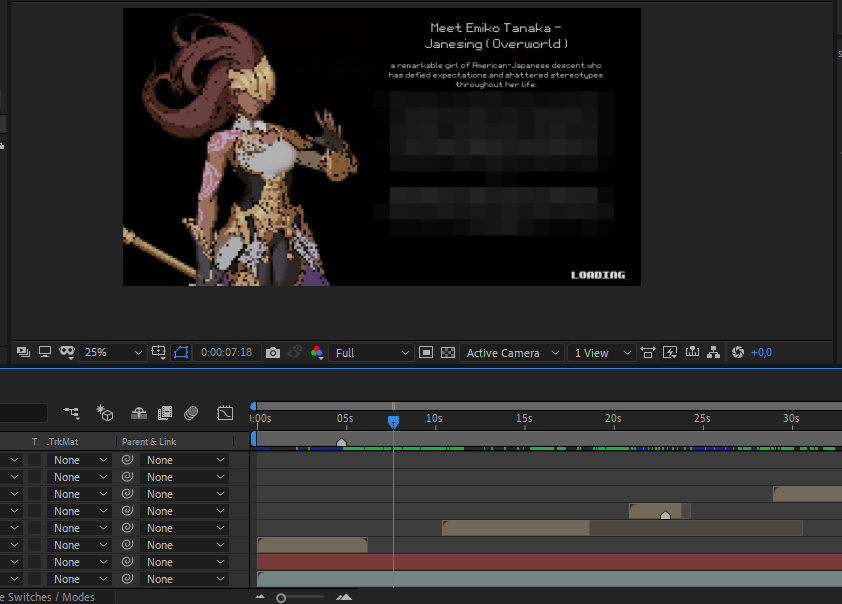Select the red layer bar in the timeline
The image size is (842, 604).
pos(549,562)
